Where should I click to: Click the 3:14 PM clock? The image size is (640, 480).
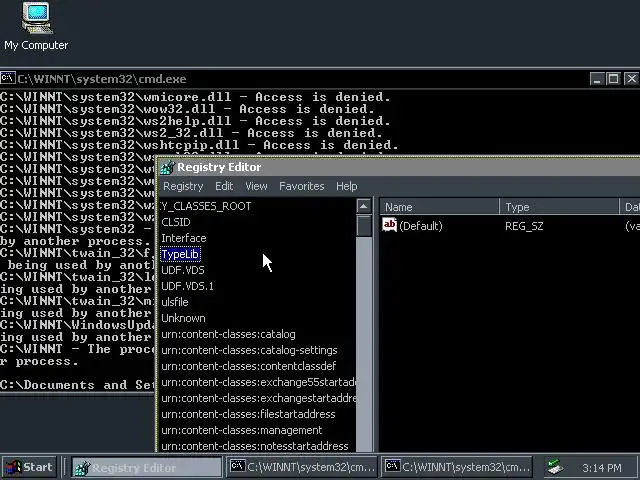tap(602, 468)
